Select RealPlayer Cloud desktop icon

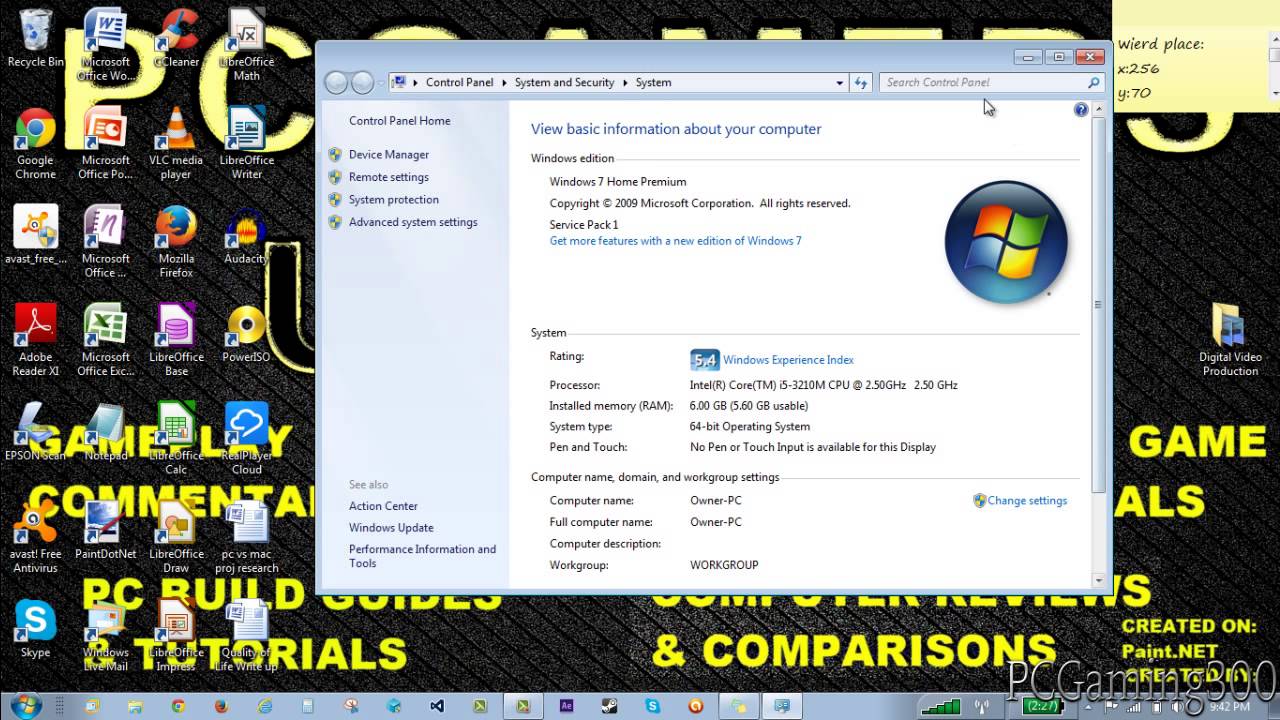coord(246,438)
